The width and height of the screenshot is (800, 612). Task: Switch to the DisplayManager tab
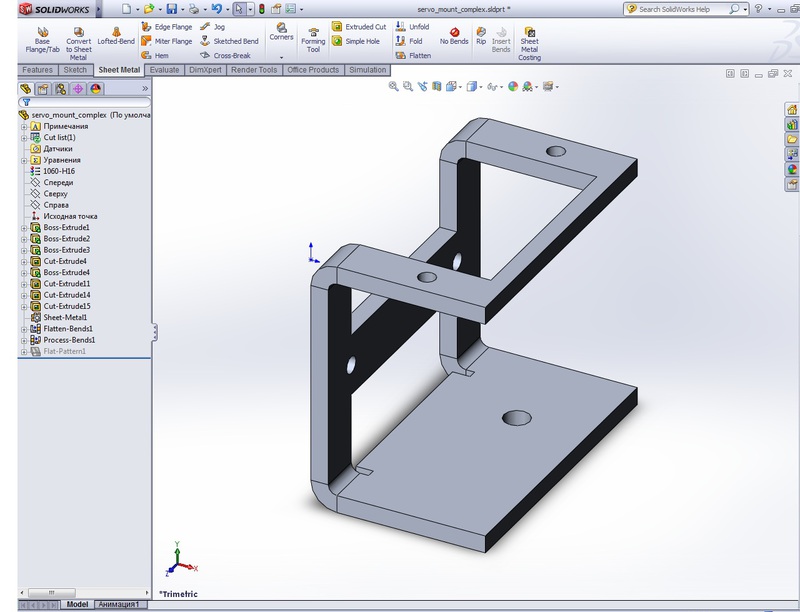pos(95,89)
